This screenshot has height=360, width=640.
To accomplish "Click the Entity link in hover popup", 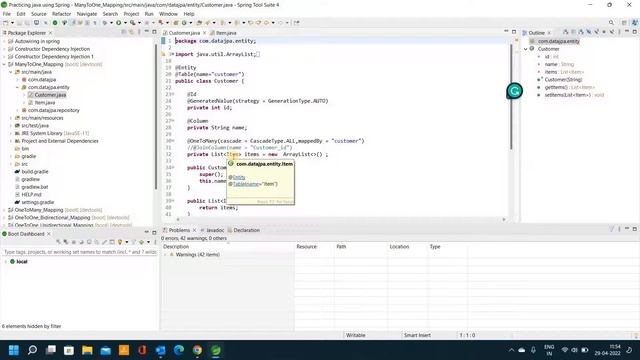I will (x=239, y=177).
